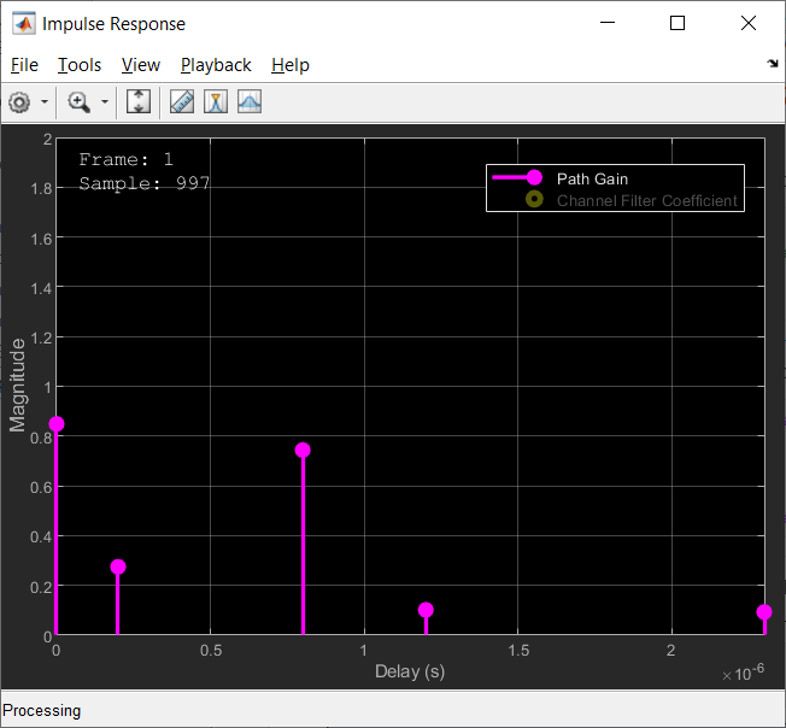Click the path gain marker at zero delay
786x728 pixels.
coord(56,424)
